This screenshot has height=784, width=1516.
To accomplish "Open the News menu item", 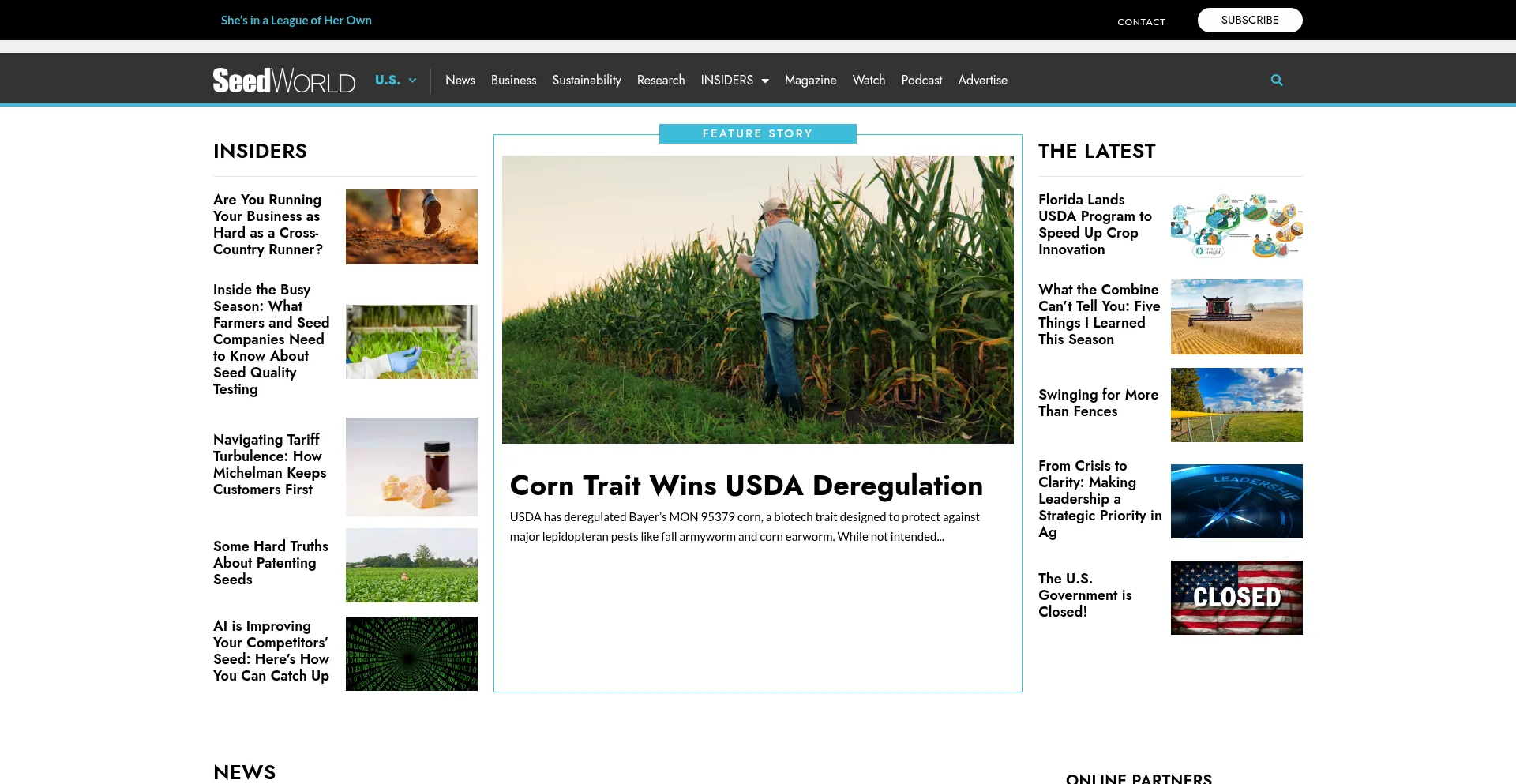I will (x=460, y=81).
